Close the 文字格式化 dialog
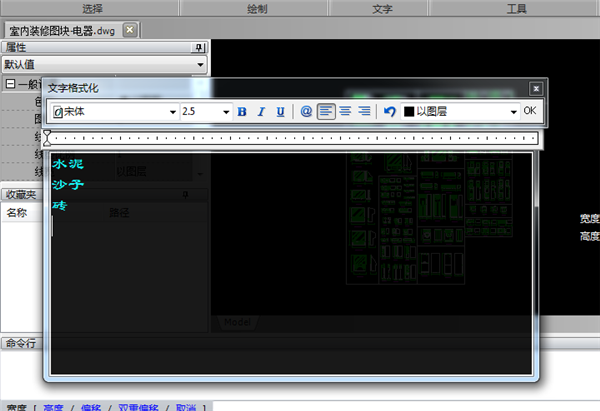This screenshot has width=600, height=411. point(536,89)
